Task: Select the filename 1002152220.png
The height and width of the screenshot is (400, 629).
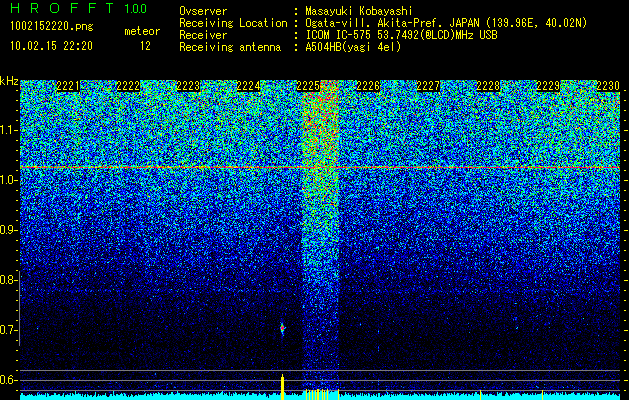Action: pyautogui.click(x=52, y=27)
